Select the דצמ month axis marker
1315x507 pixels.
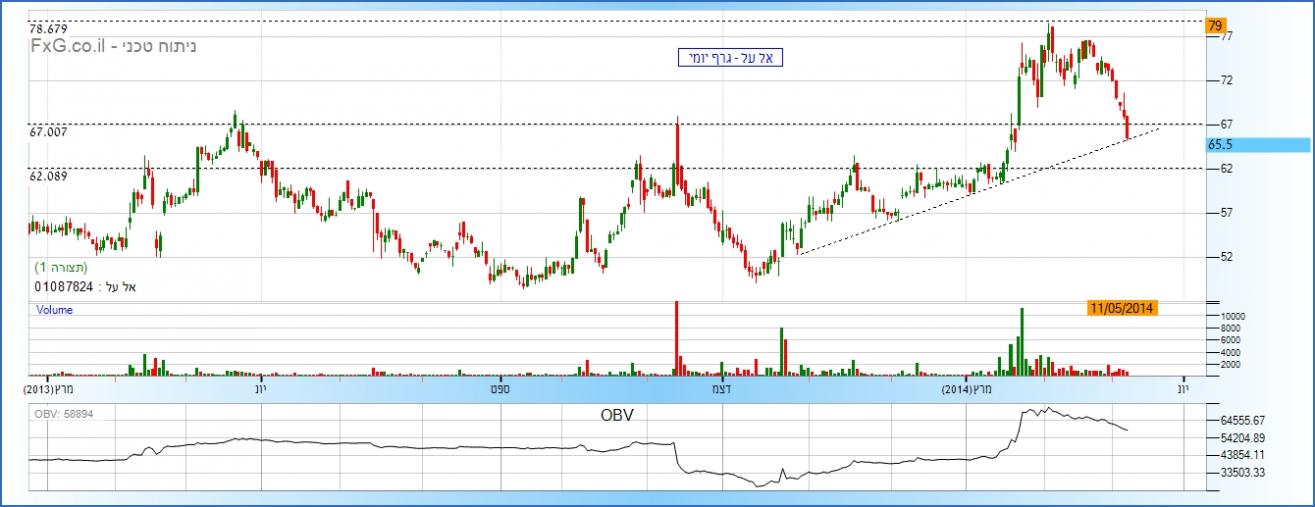pos(718,387)
